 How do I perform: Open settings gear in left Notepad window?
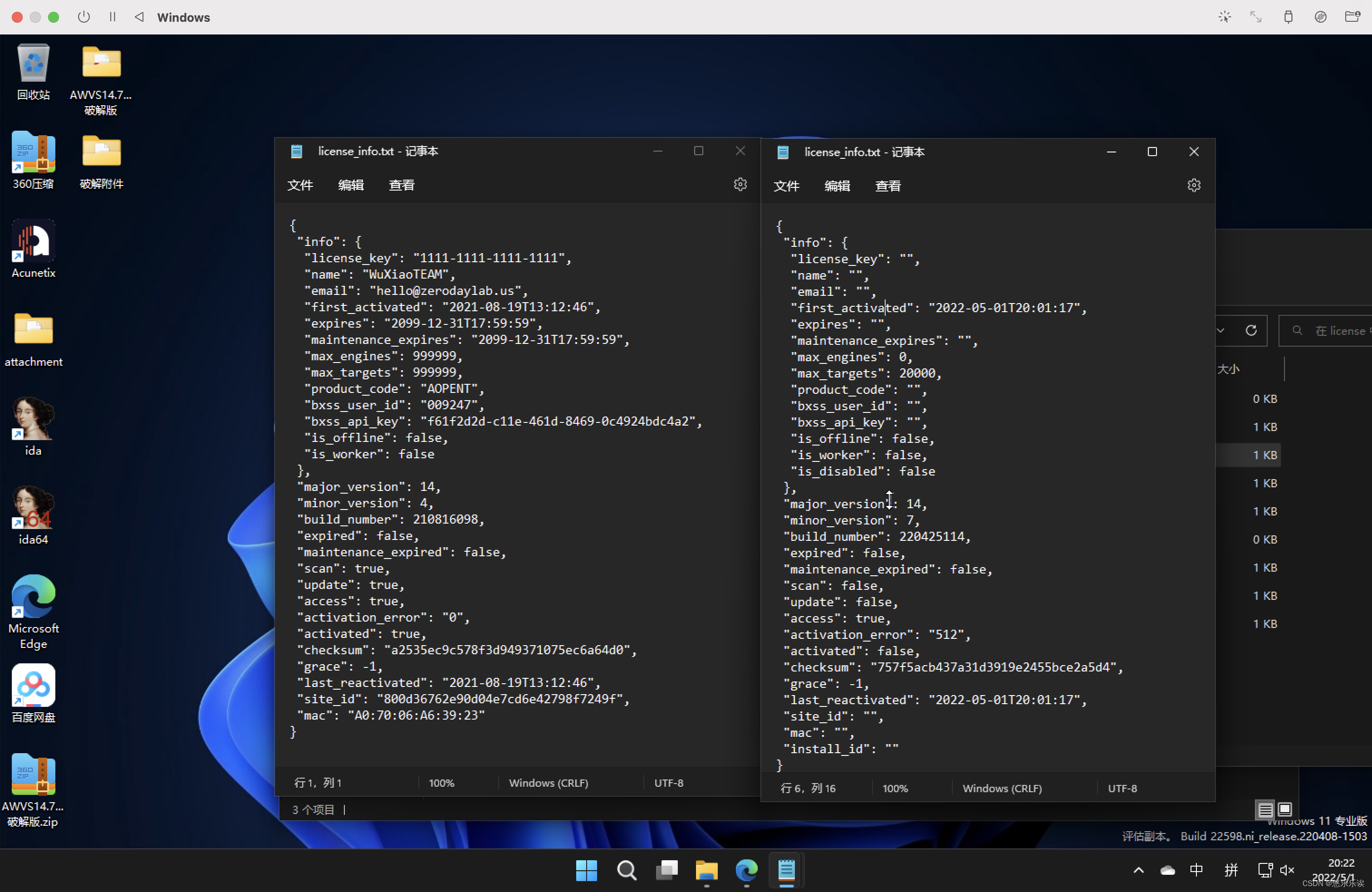(x=740, y=185)
